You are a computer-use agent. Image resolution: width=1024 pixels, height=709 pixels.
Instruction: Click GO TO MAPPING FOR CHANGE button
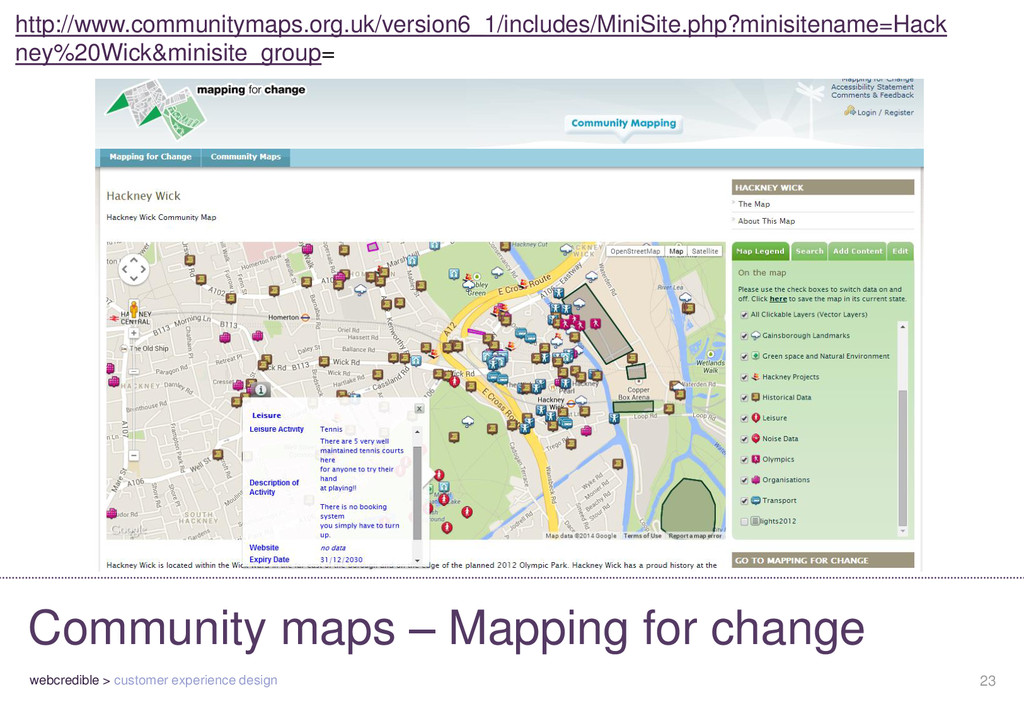click(823, 560)
